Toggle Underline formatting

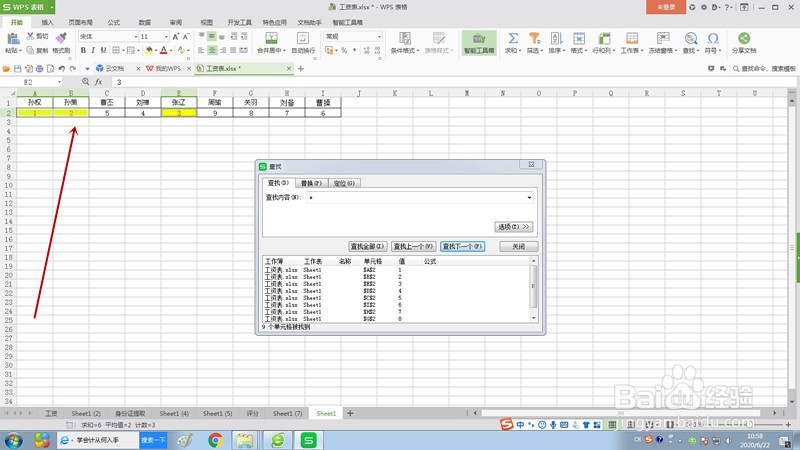coord(104,50)
